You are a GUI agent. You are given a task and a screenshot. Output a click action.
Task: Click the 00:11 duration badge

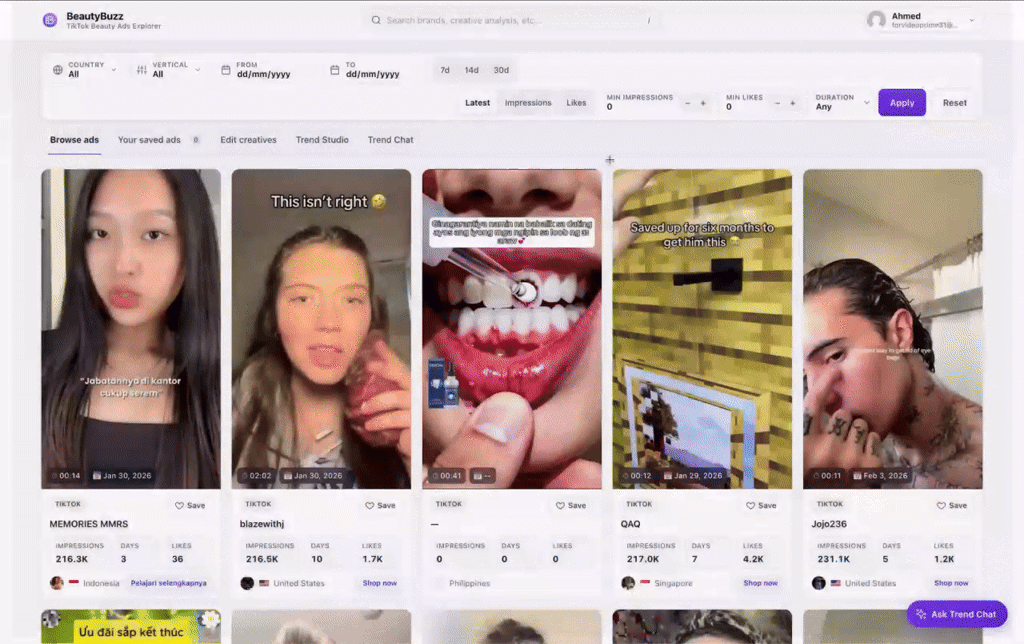tap(827, 475)
